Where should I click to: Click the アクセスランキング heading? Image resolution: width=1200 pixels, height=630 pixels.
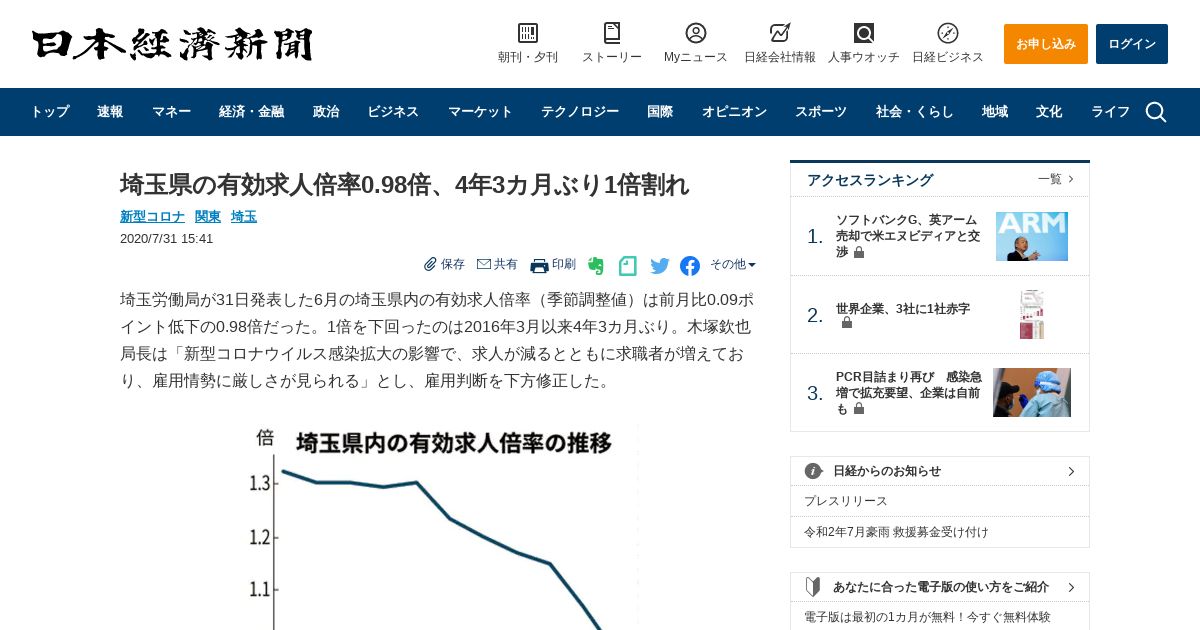[870, 180]
